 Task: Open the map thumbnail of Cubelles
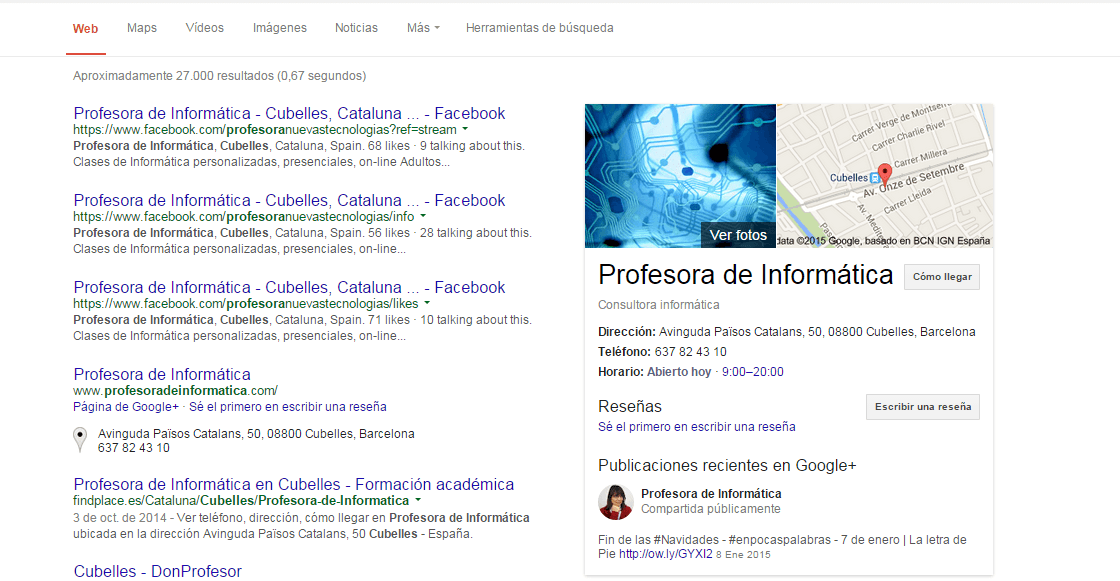pyautogui.click(x=884, y=176)
